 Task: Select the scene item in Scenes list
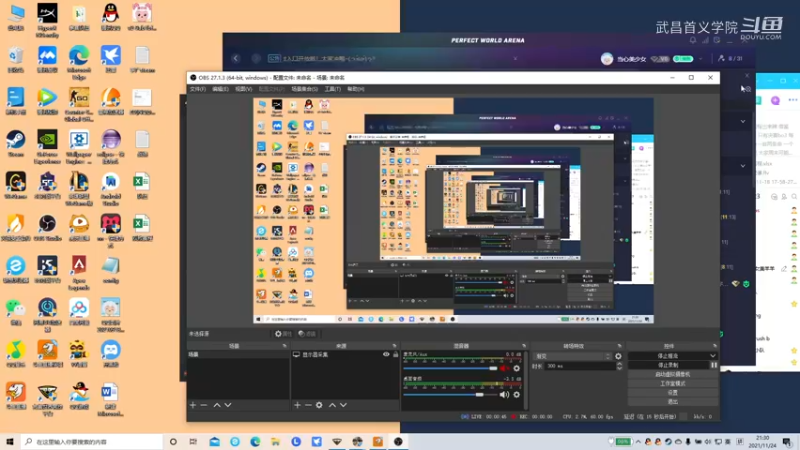[238, 354]
